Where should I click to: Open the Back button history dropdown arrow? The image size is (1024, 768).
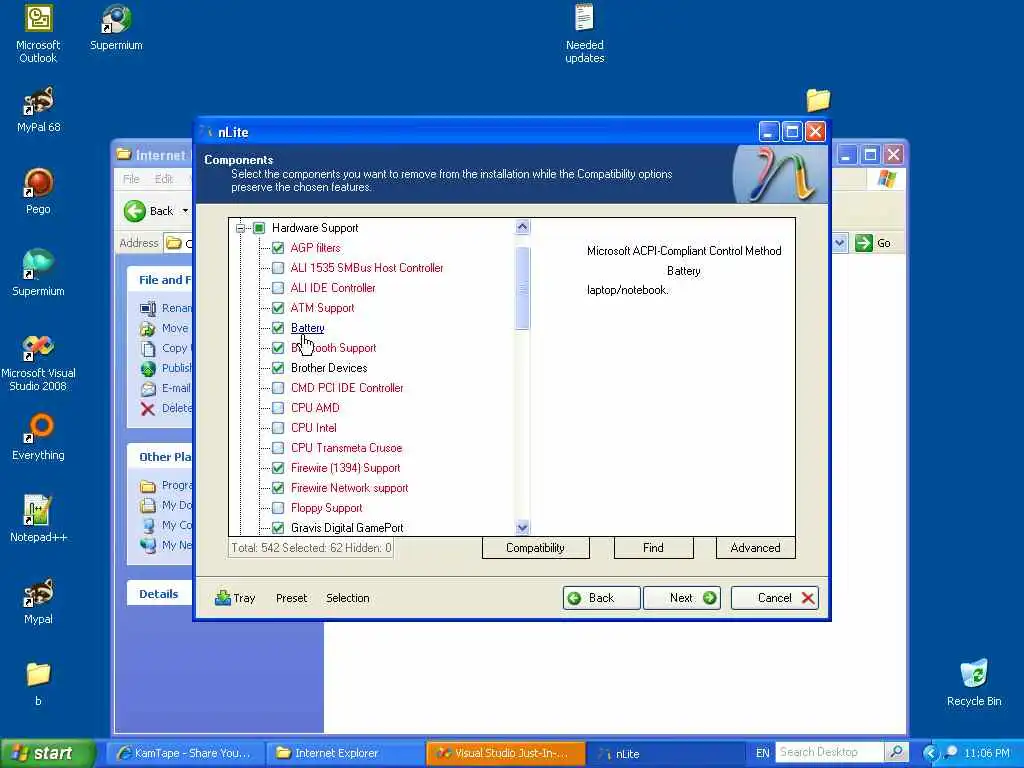[x=185, y=210]
